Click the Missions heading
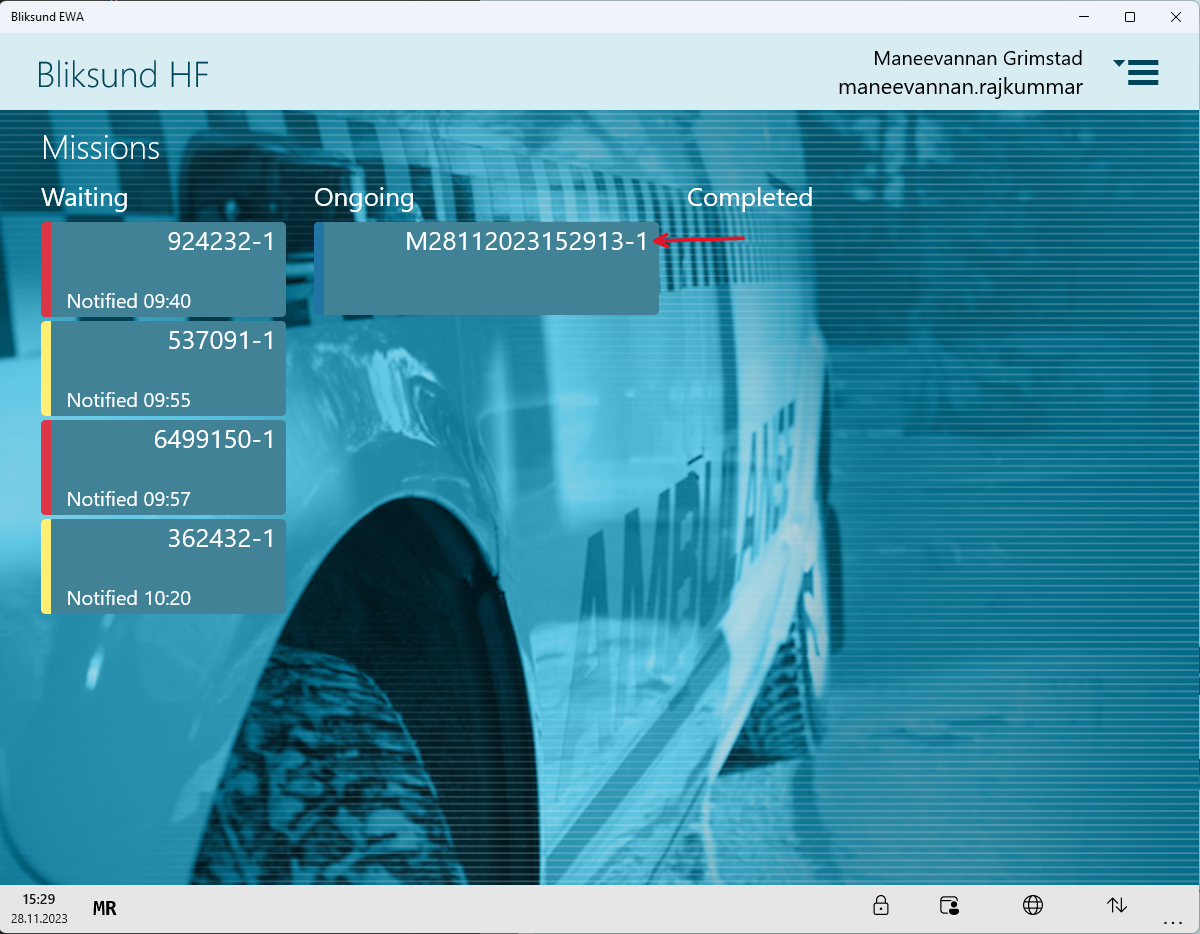 pyautogui.click(x=101, y=148)
